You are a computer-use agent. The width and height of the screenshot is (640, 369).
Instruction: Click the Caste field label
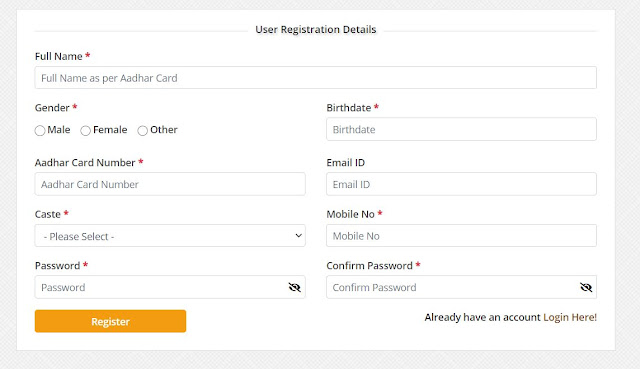tap(48, 214)
